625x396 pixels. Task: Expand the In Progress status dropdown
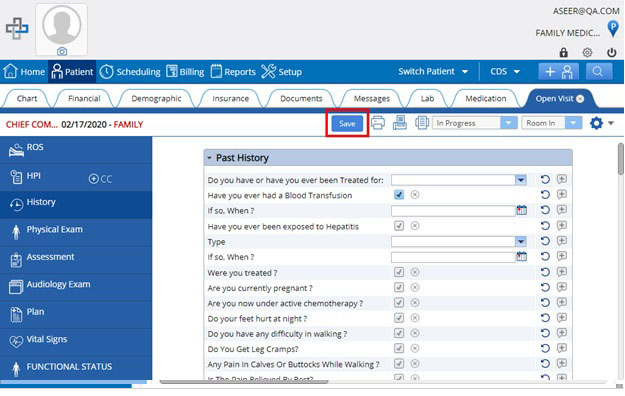tap(508, 123)
